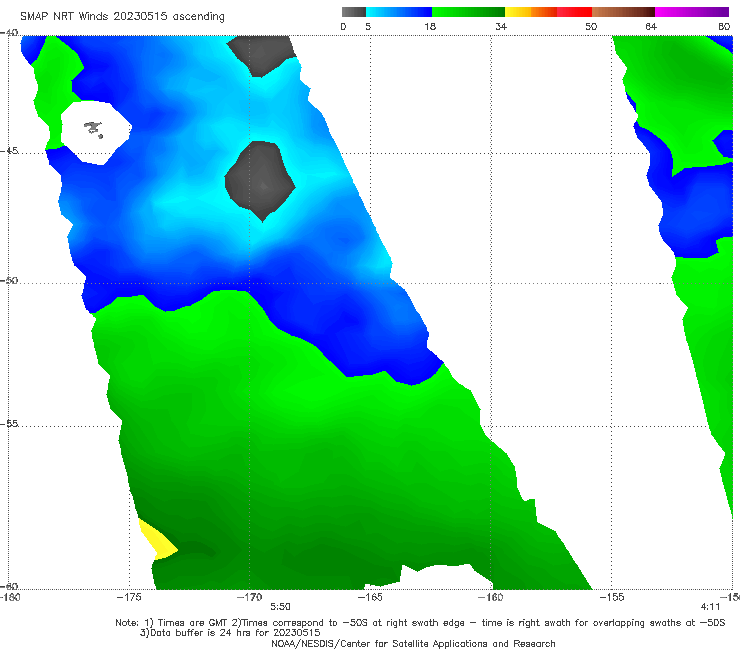Click the large gray low-wind patch near -170, -46
The image size is (740, 650).
tap(260, 181)
